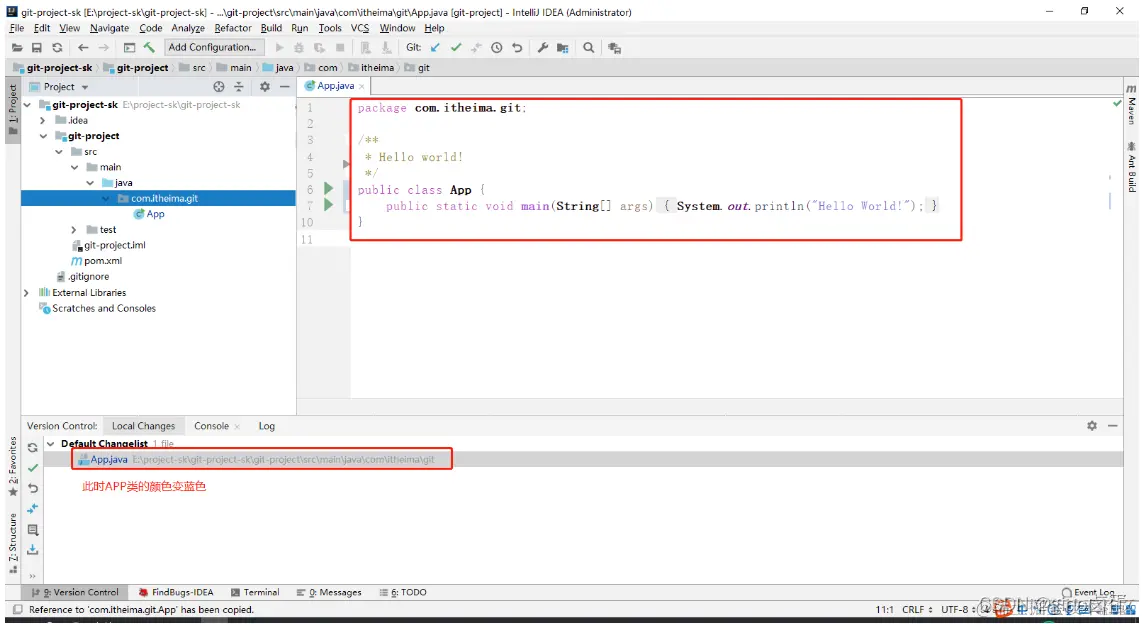This screenshot has width=1142, height=624.
Task: Update project using the blue Git arrow
Action: tap(435, 48)
